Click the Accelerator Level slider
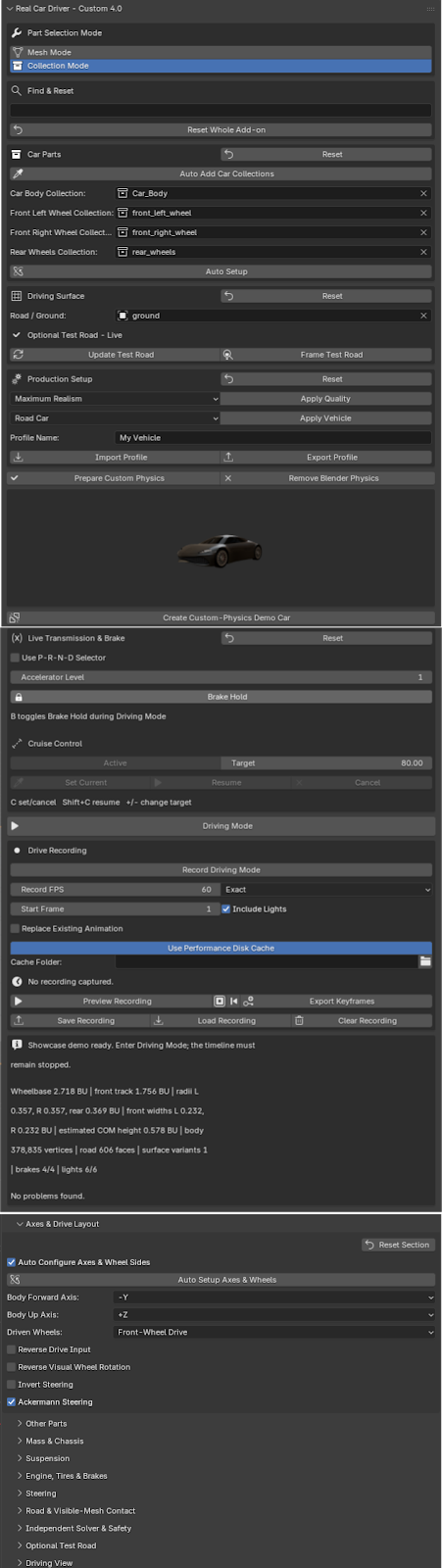This screenshot has height=1568, width=442. [x=221, y=677]
